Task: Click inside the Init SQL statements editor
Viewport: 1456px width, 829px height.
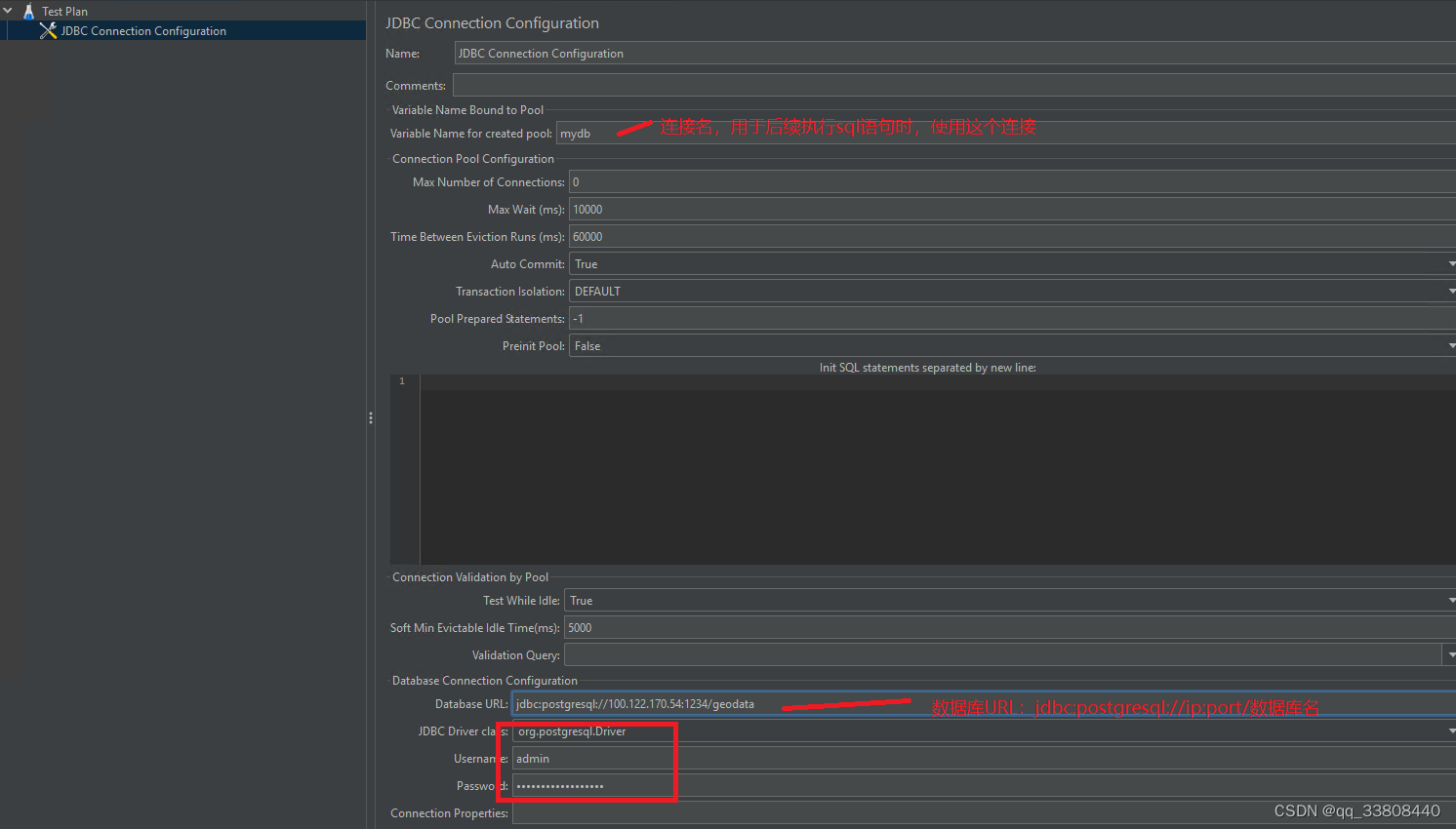Action: point(937,469)
